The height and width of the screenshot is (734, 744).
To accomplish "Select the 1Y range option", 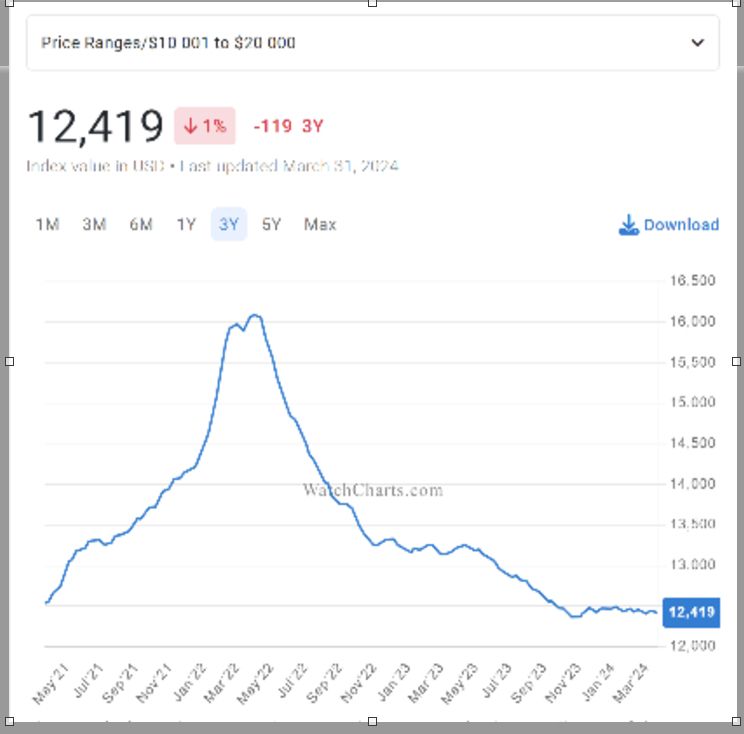I will [x=186, y=225].
